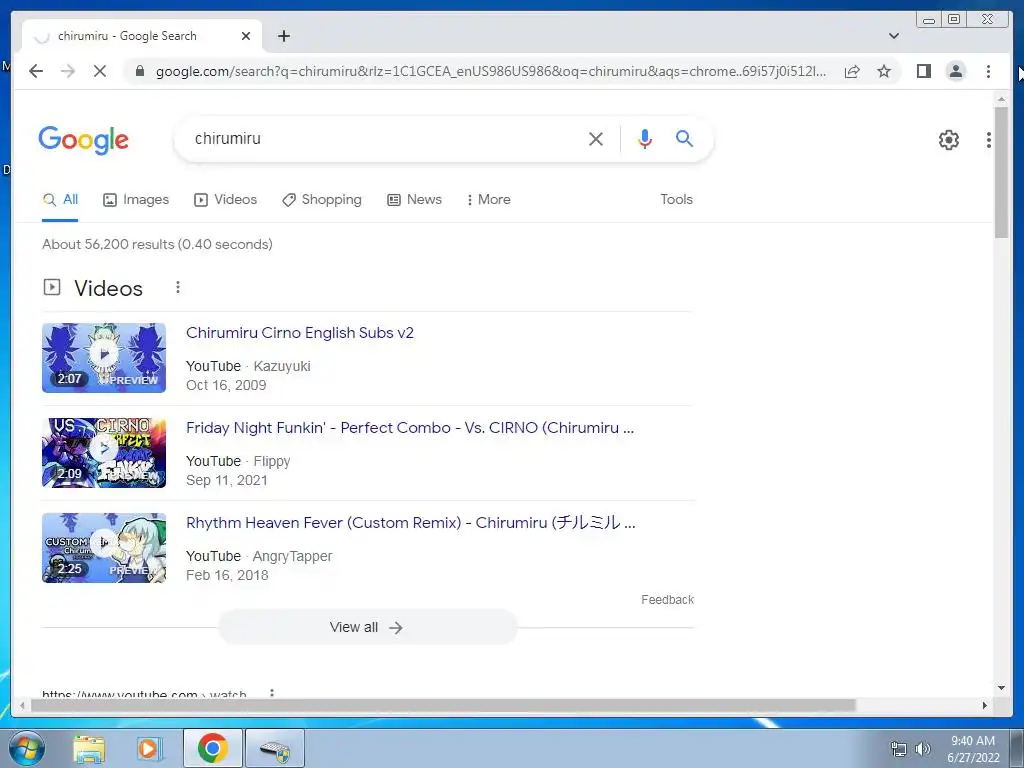Open a new tab
The width and height of the screenshot is (1024, 768).
coord(283,36)
